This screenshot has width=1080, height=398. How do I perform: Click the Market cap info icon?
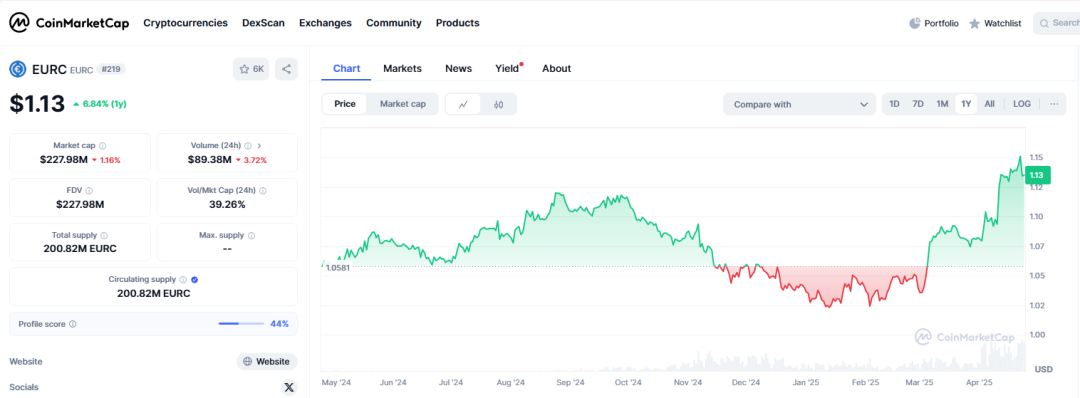coord(103,146)
